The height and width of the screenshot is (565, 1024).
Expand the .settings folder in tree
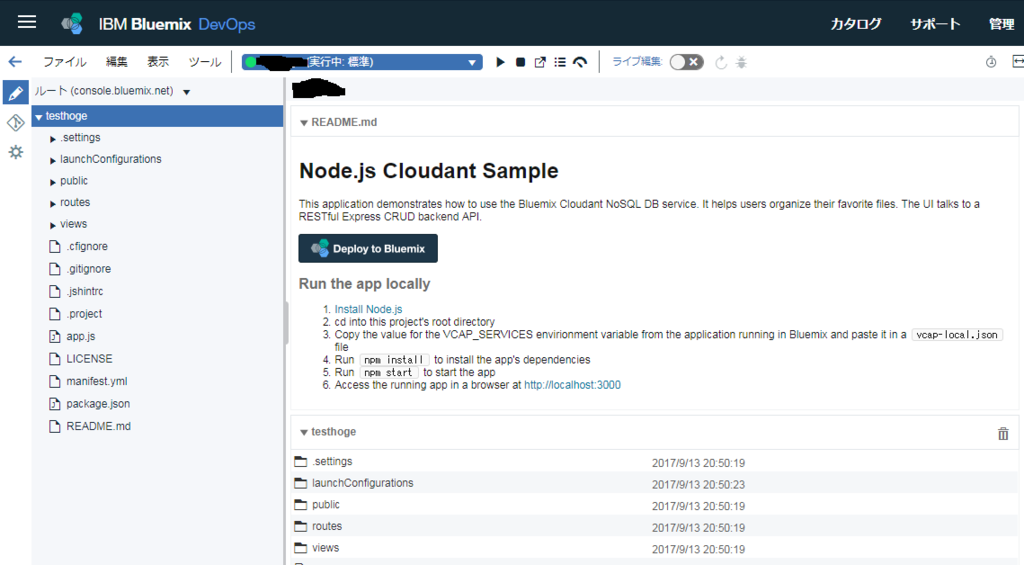coord(53,138)
